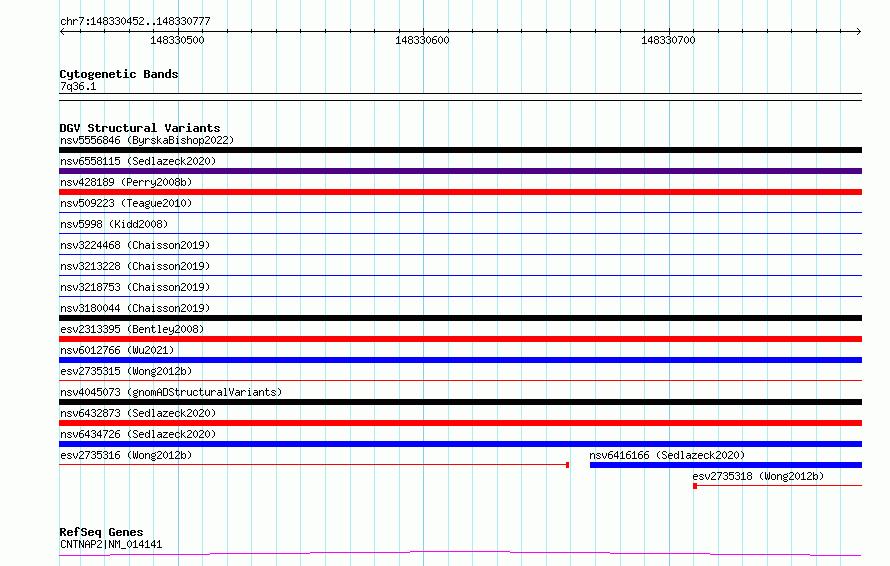Click the 148330600 ruler position mark
Screen dimensions: 890x566
(x=422, y=40)
